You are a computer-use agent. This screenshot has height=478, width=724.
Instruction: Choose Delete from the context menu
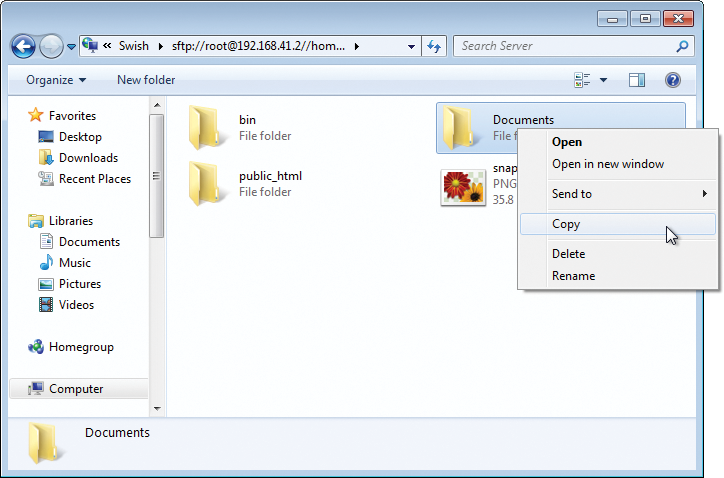[x=568, y=254]
